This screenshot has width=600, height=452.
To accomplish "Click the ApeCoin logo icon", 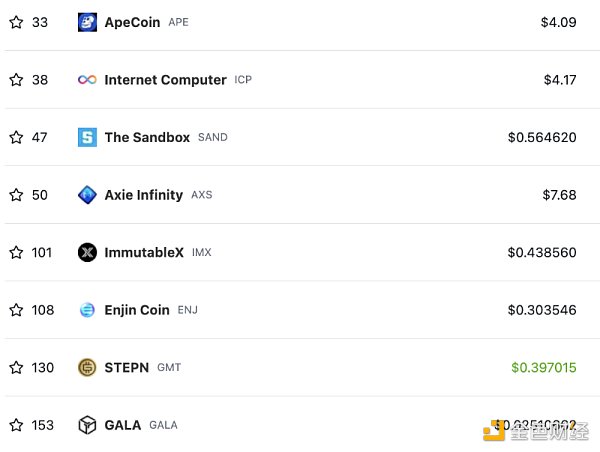I will click(x=87, y=22).
